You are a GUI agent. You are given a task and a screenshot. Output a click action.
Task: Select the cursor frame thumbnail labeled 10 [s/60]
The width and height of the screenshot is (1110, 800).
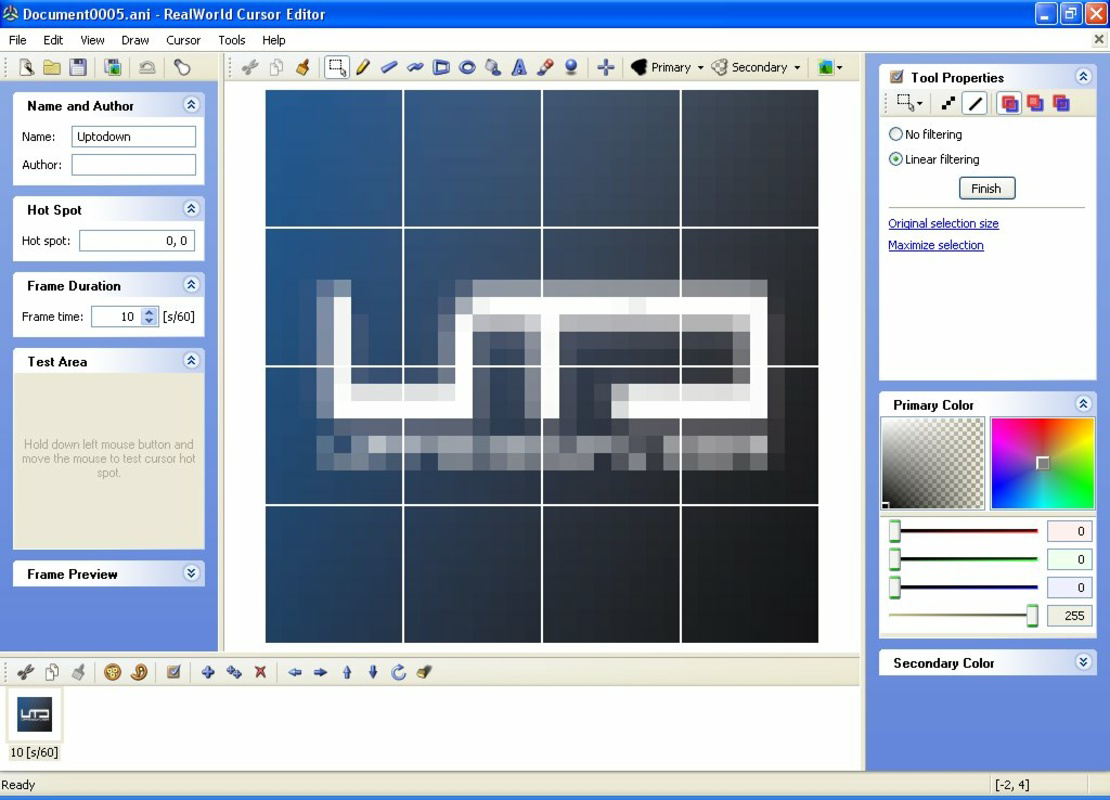coord(34,714)
